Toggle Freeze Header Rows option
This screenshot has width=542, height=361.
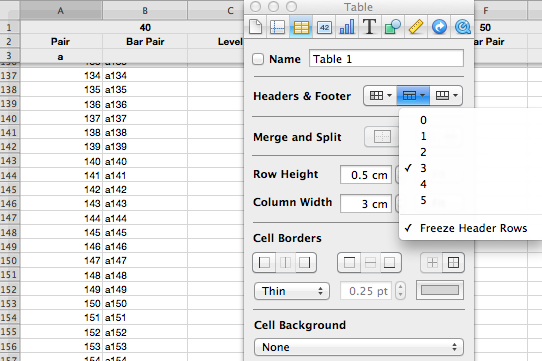coord(473,228)
